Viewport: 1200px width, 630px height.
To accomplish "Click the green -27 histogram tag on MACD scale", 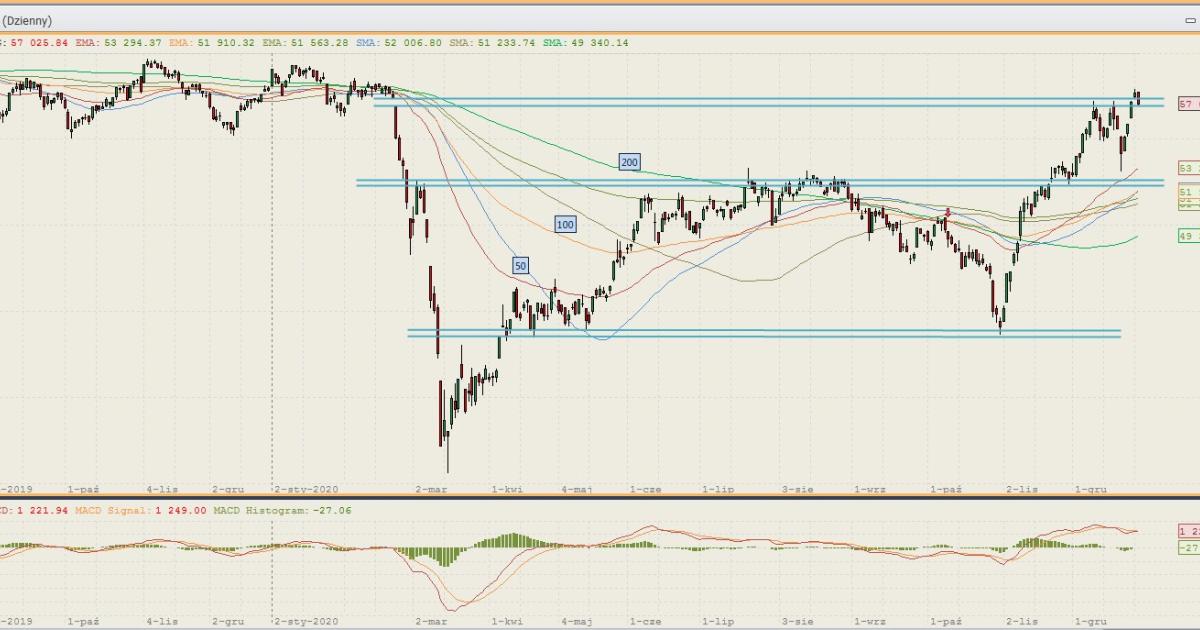I will 1188,548.
